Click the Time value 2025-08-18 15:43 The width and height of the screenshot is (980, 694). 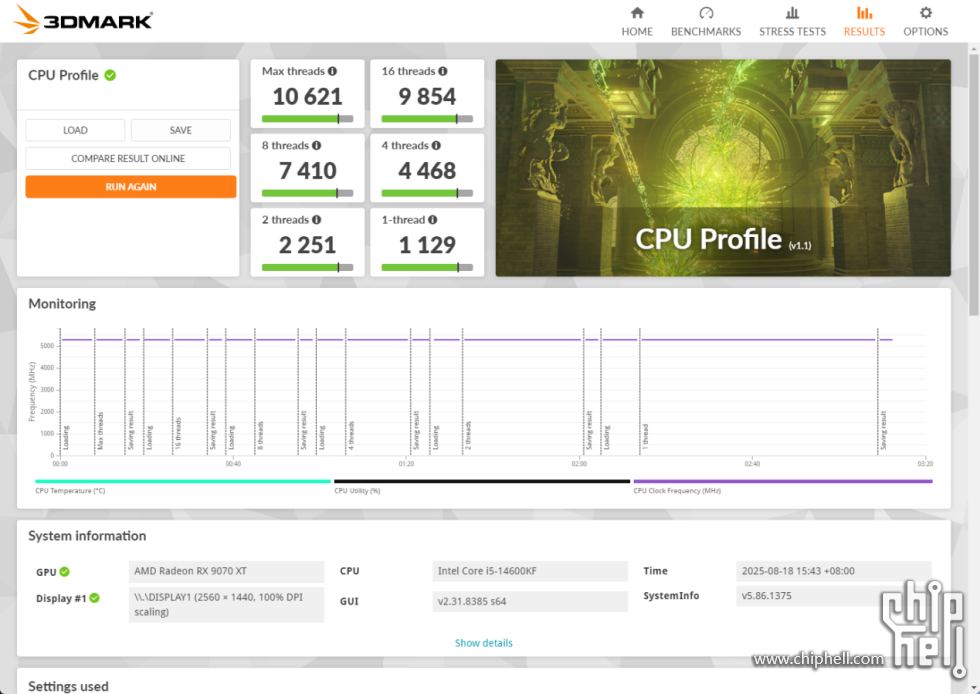(x=834, y=571)
